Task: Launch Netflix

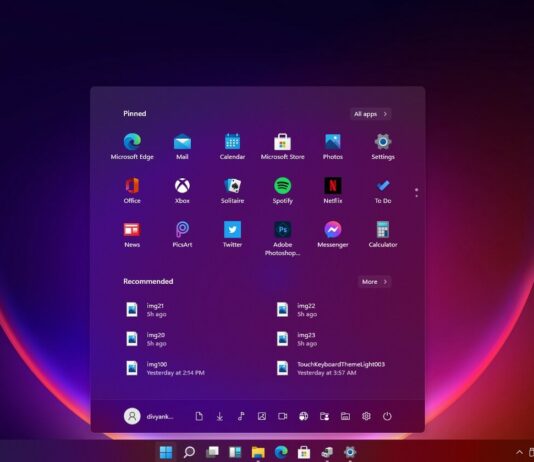Action: click(x=333, y=190)
